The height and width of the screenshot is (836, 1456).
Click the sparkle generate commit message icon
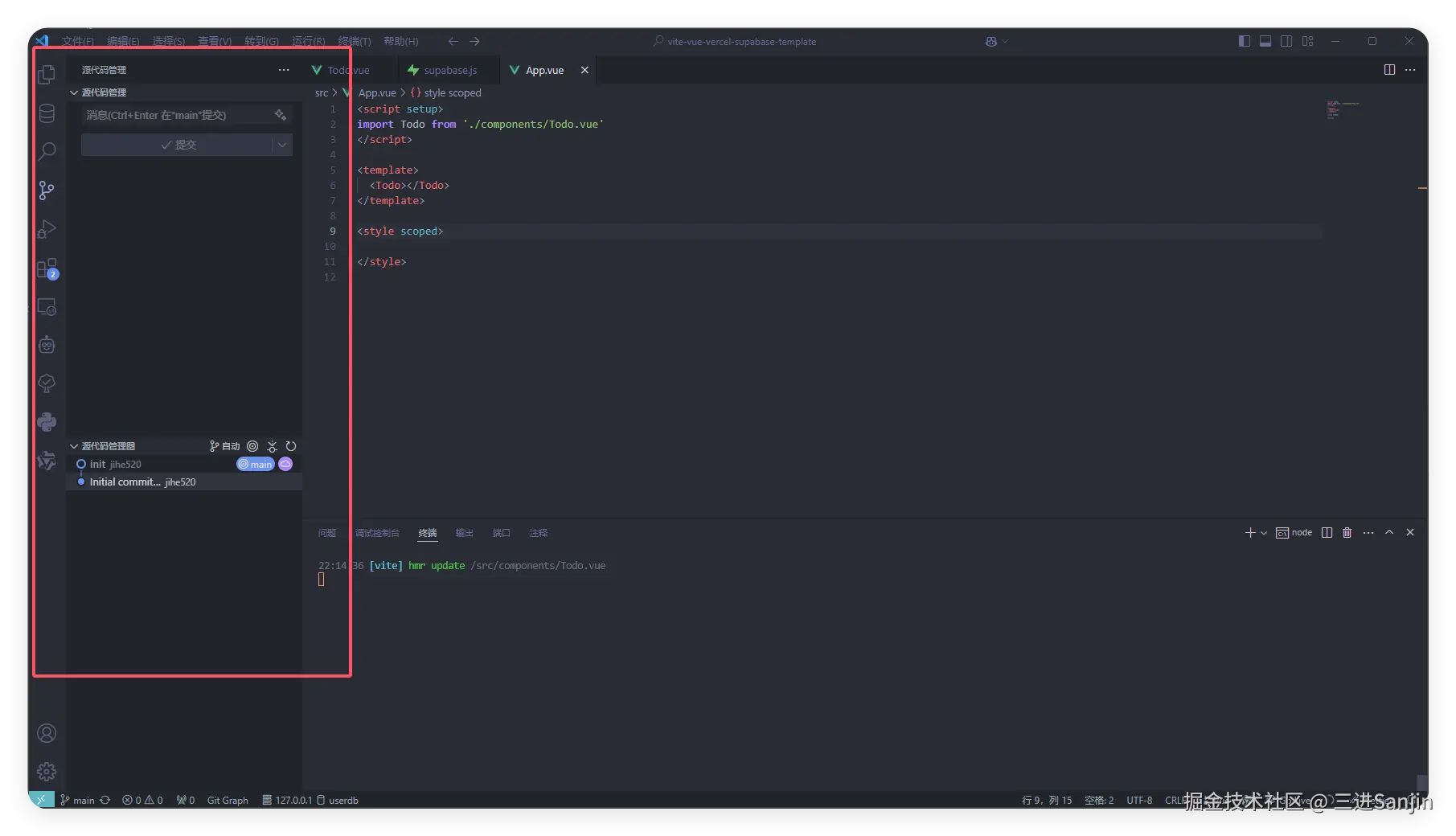point(281,115)
